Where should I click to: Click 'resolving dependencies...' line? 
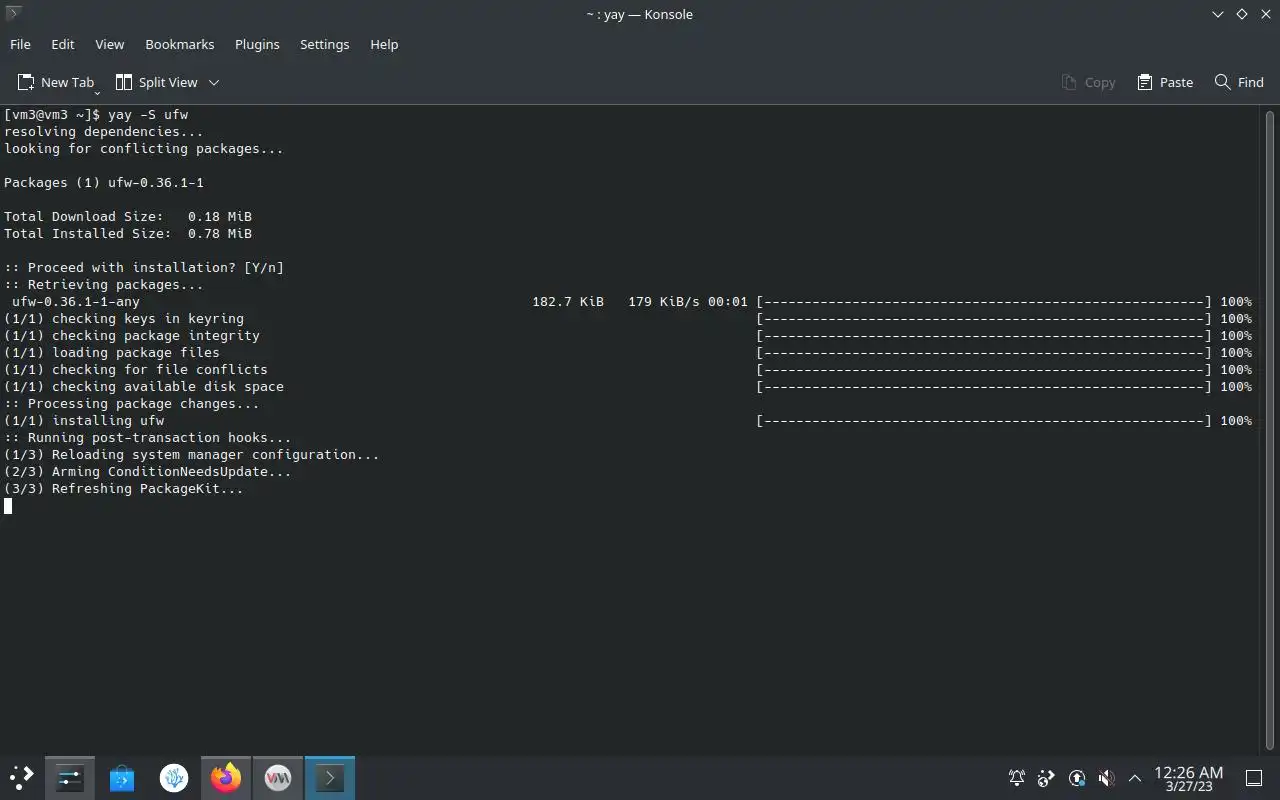[x=104, y=131]
